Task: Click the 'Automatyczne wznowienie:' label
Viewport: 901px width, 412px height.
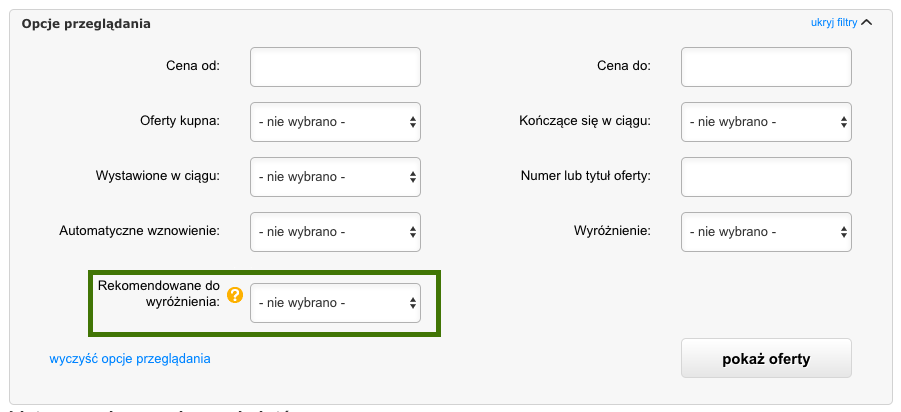Action: click(140, 231)
